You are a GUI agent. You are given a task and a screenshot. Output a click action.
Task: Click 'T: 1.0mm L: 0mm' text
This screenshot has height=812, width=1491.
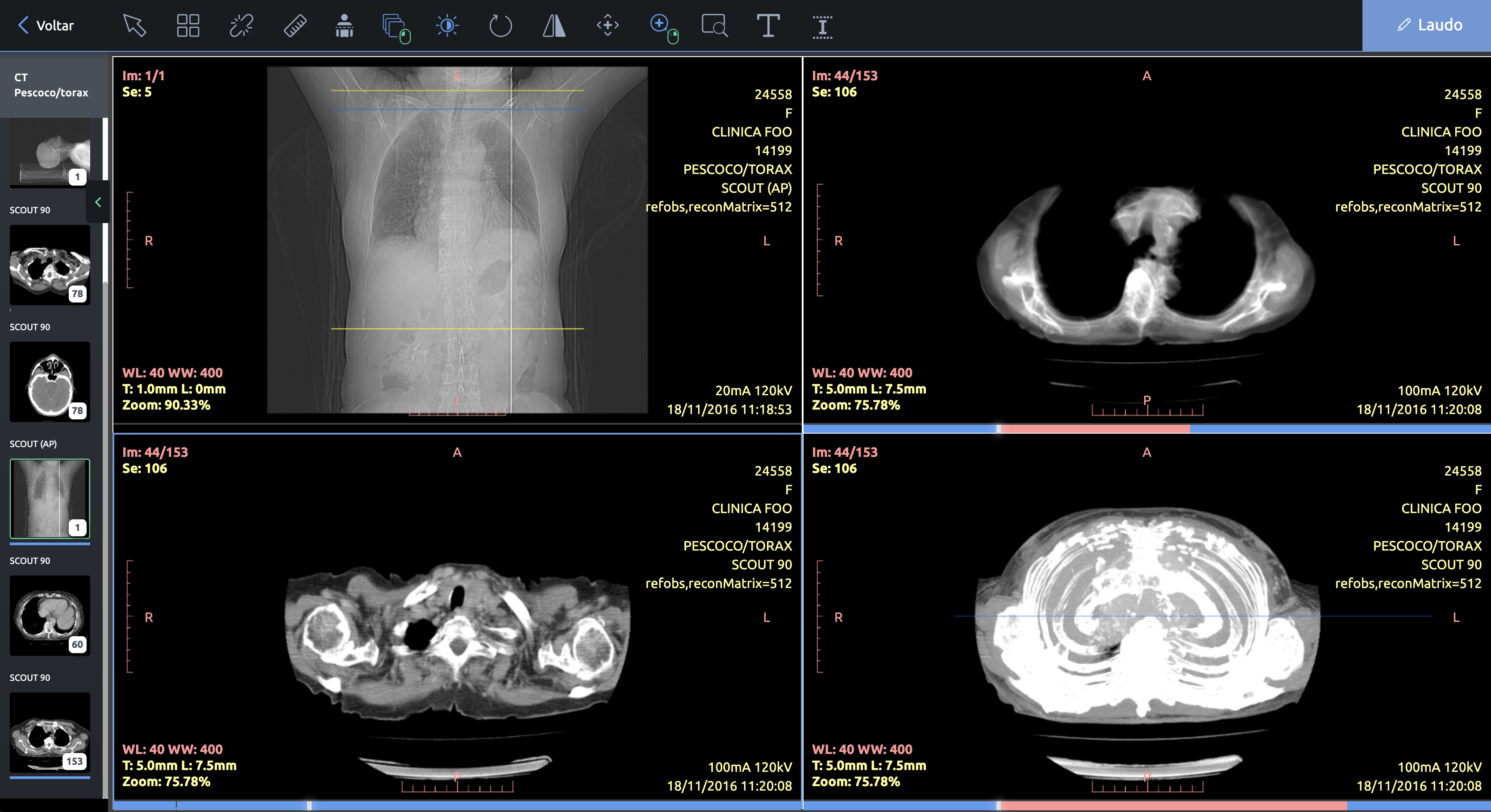174,389
